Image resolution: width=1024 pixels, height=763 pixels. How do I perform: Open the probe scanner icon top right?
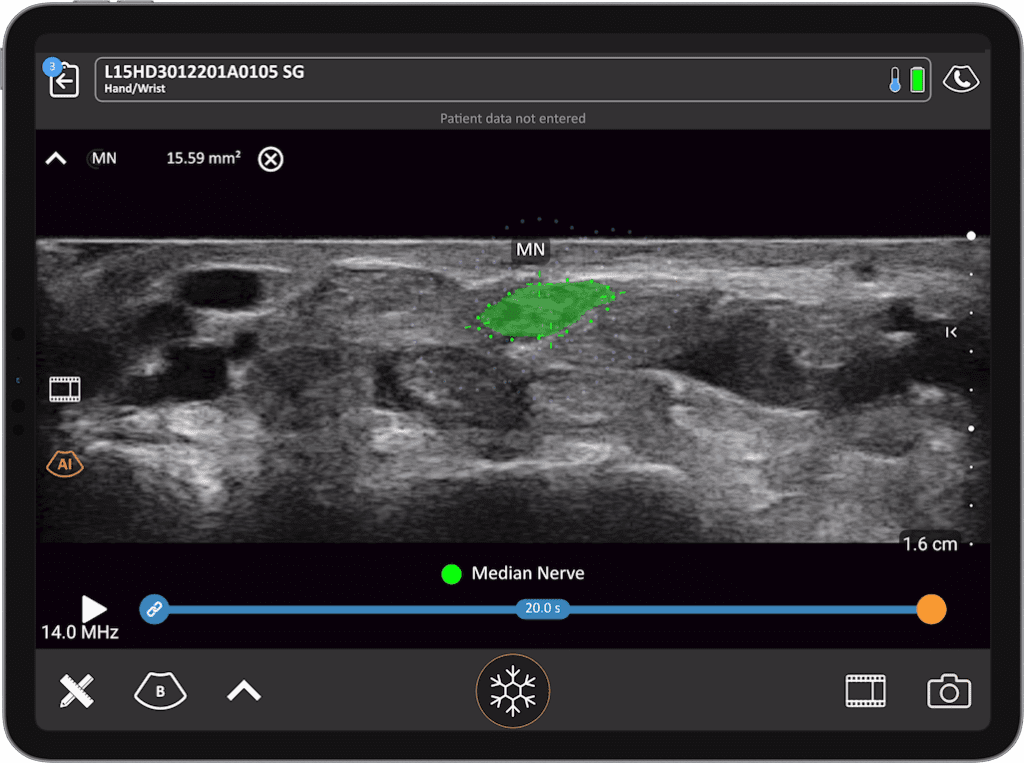click(x=961, y=80)
